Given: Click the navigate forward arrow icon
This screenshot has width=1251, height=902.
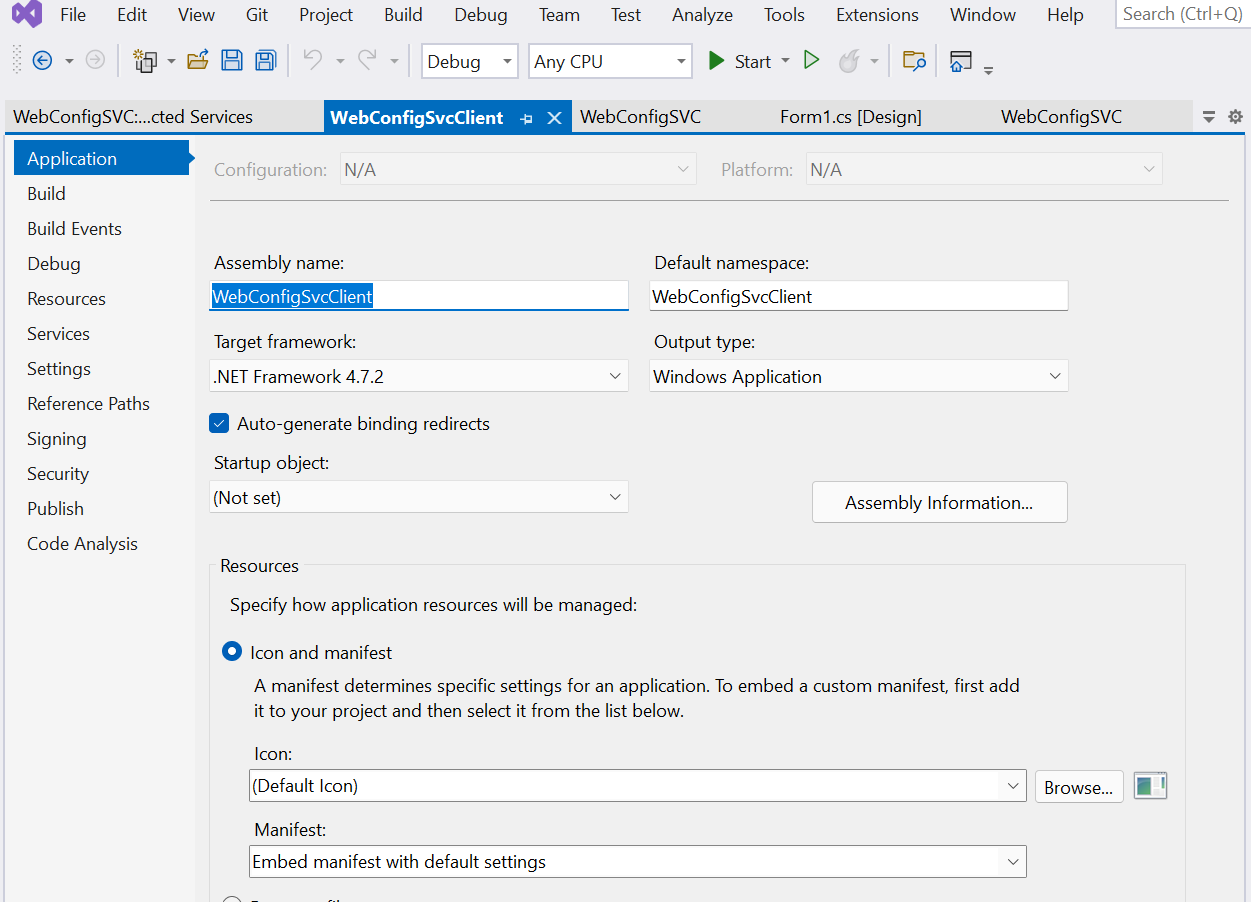Looking at the screenshot, I should 95,61.
